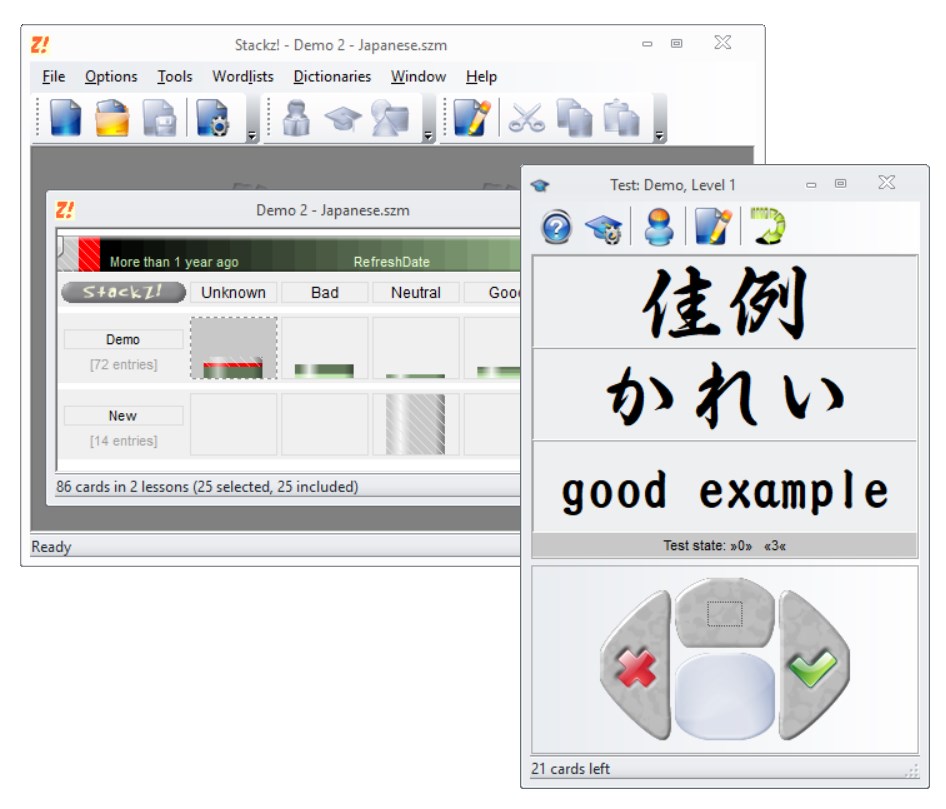This screenshot has width=946, height=809.
Task: Click the Copy icon in main toolbar
Action: (x=574, y=118)
